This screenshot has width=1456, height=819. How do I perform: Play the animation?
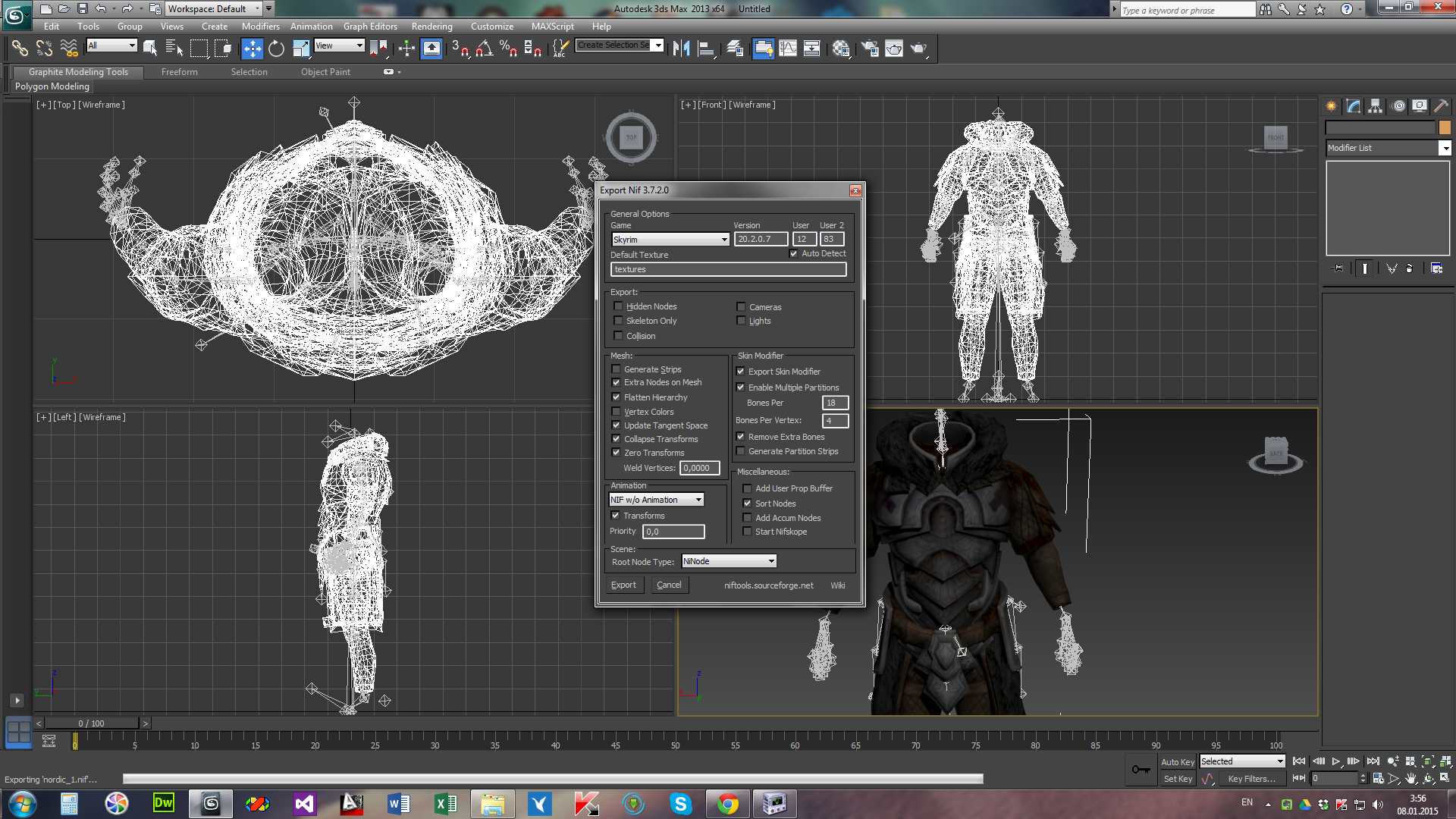1336,761
